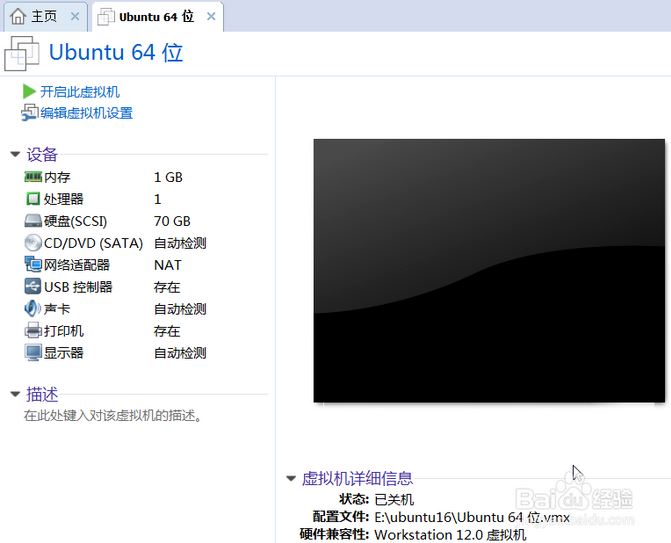
Task: Click the description field 在此处键入对该虚拟机的描述
Action: point(113,415)
